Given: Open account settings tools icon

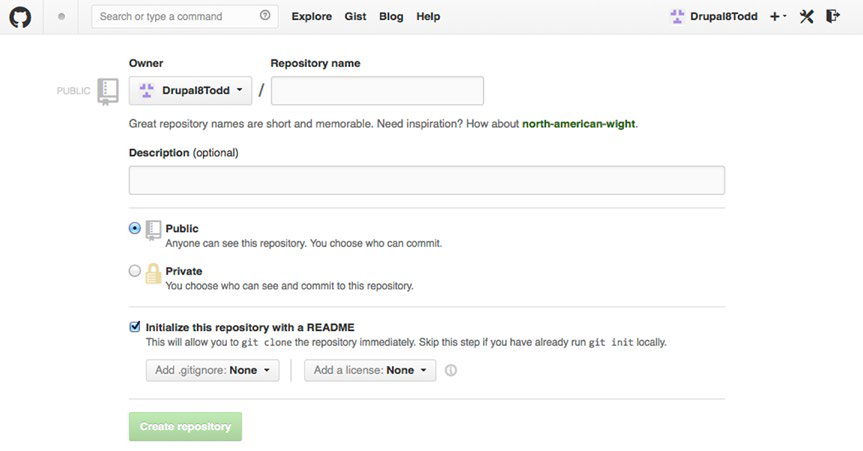Looking at the screenshot, I should tap(806, 17).
